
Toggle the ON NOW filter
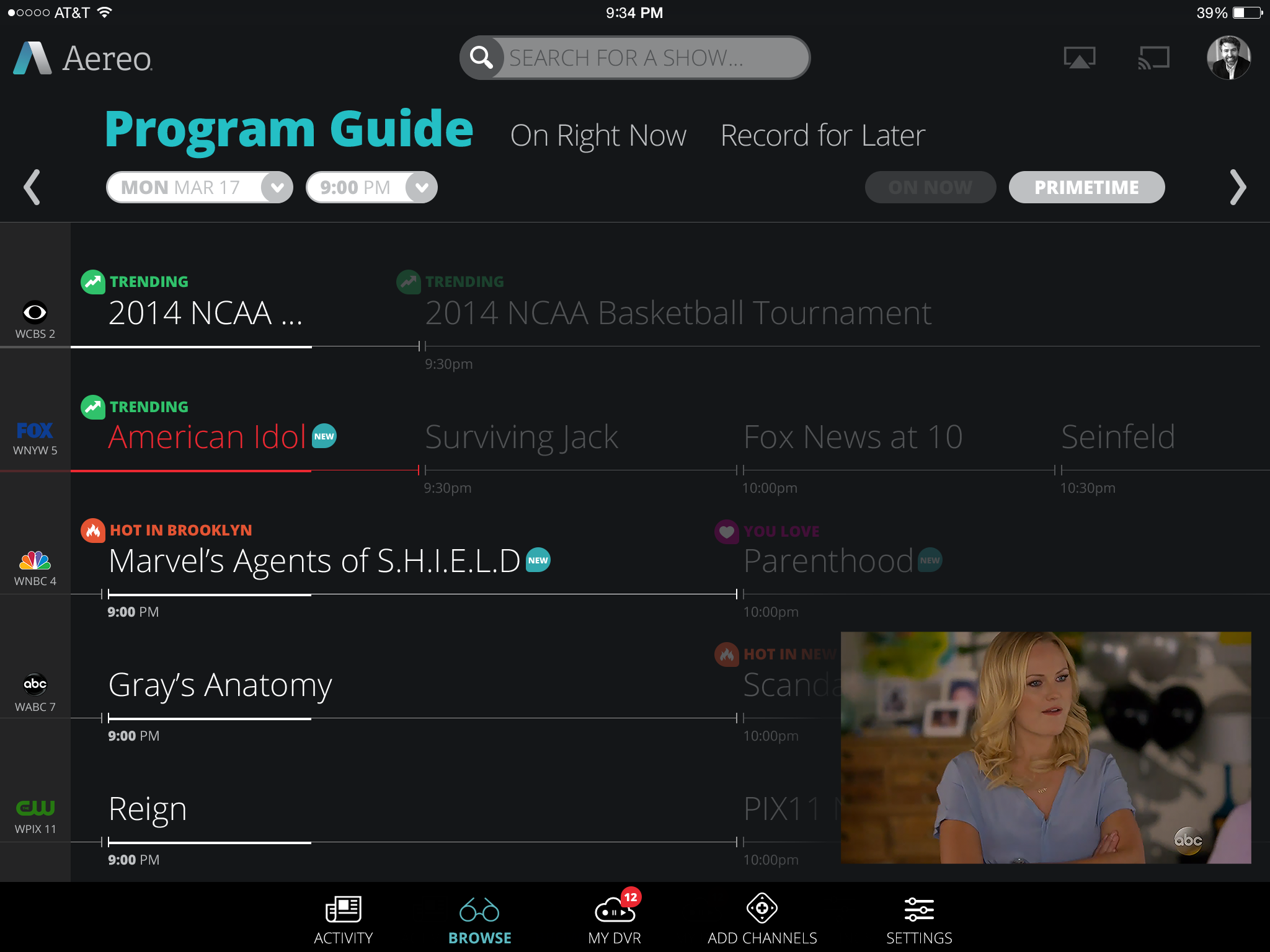click(930, 187)
